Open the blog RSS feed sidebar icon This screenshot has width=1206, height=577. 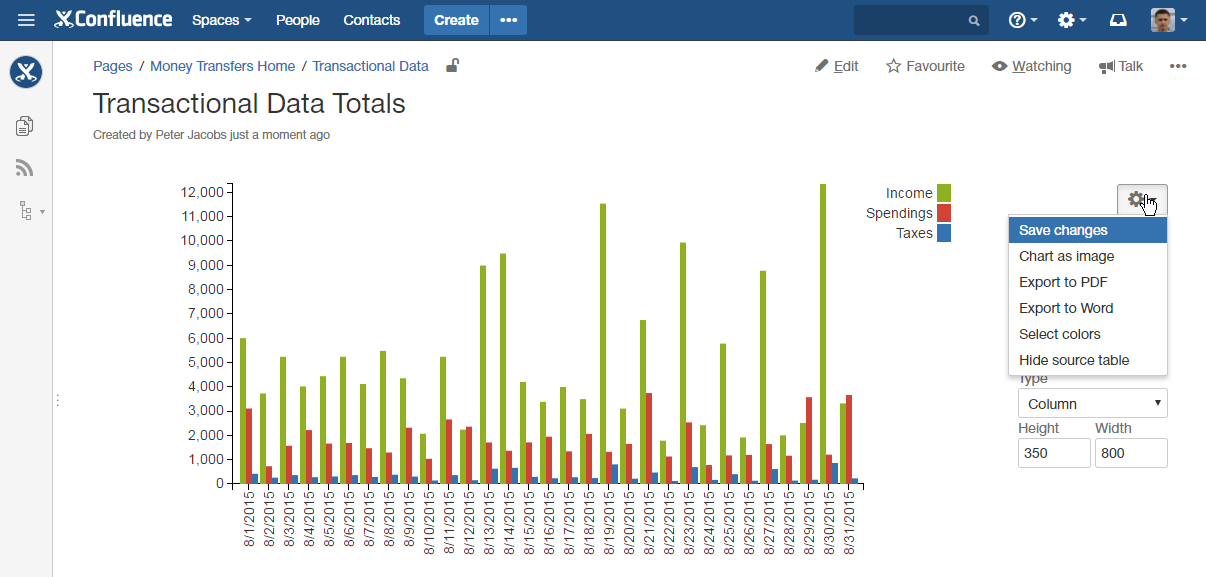26,168
